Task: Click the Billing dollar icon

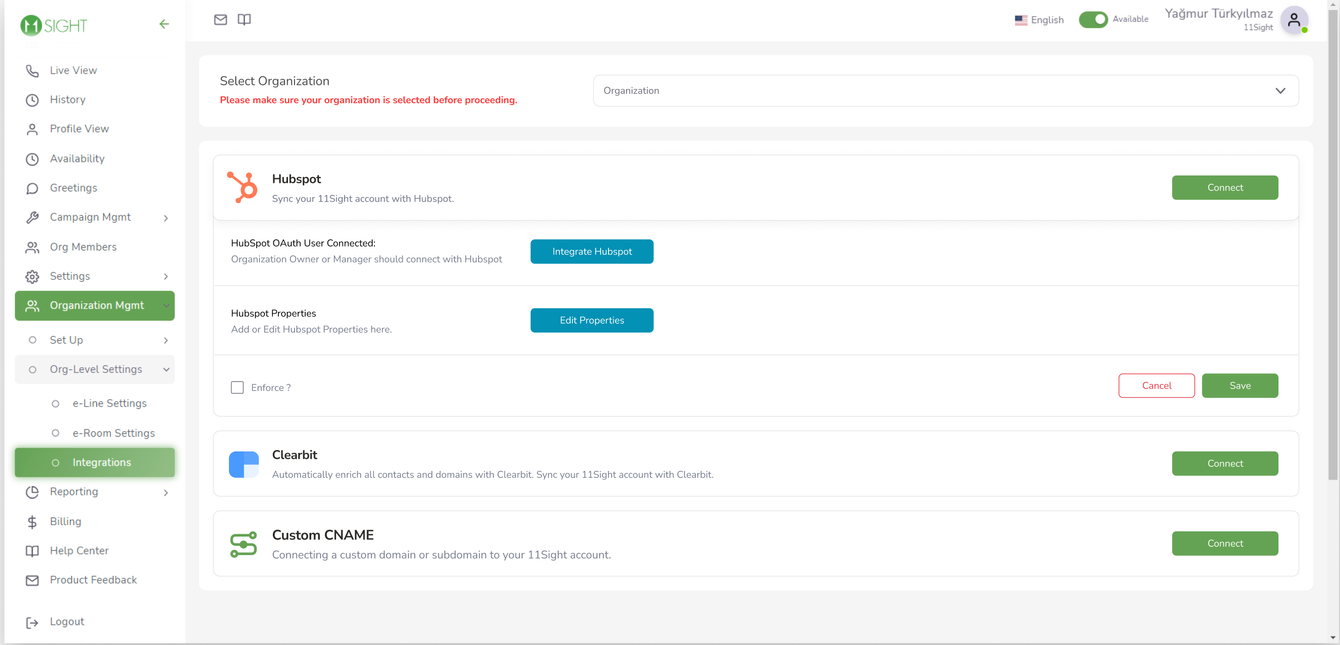Action: [x=32, y=522]
